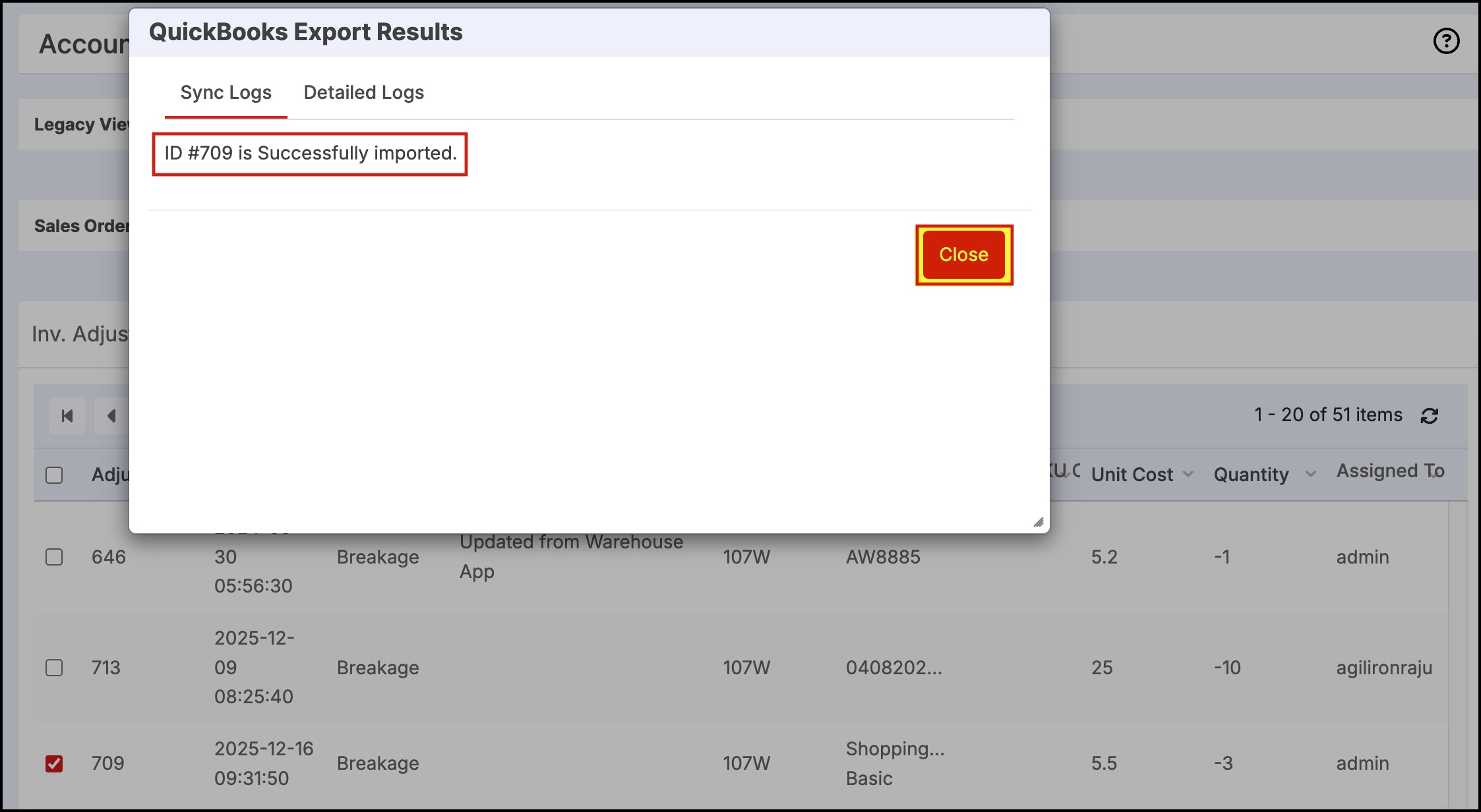Click the Legacy View section label

(x=82, y=125)
